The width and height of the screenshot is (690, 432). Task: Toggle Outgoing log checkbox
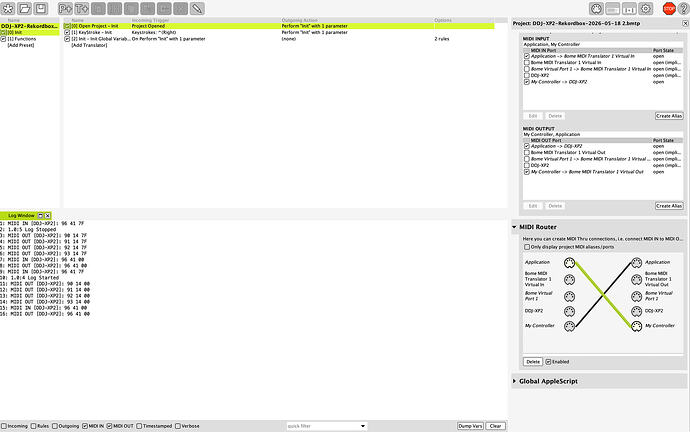(55, 426)
